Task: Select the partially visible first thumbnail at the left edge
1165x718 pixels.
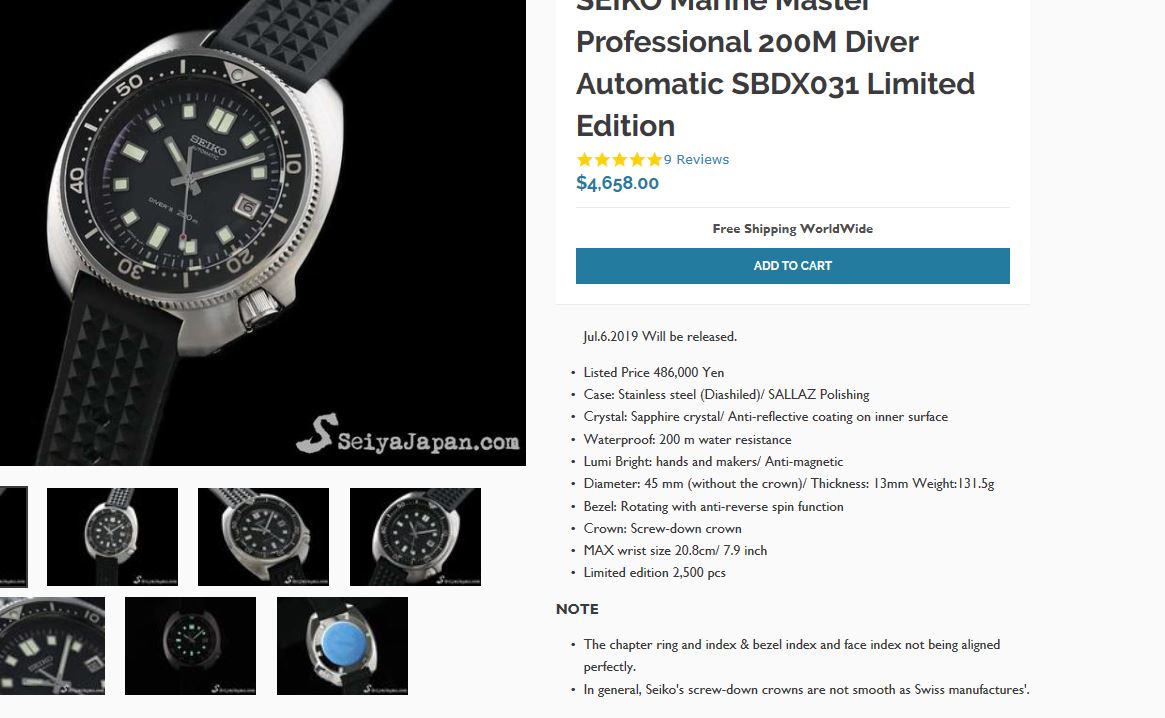Action: pyautogui.click(x=13, y=537)
